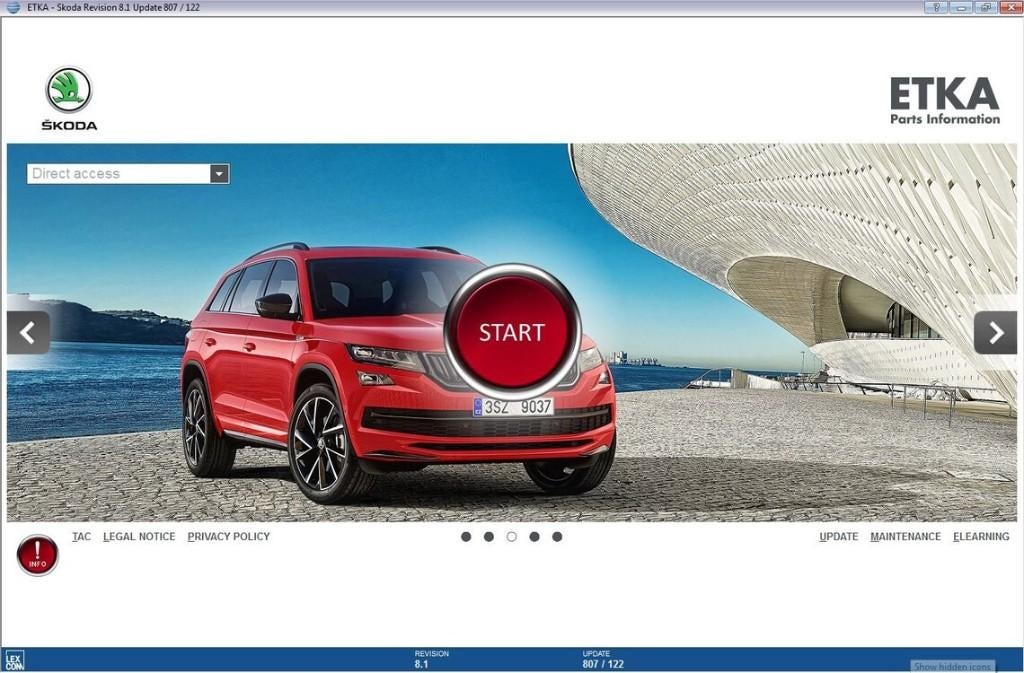The image size is (1024, 673).
Task: Click the left carousel arrow
Action: [x=27, y=332]
